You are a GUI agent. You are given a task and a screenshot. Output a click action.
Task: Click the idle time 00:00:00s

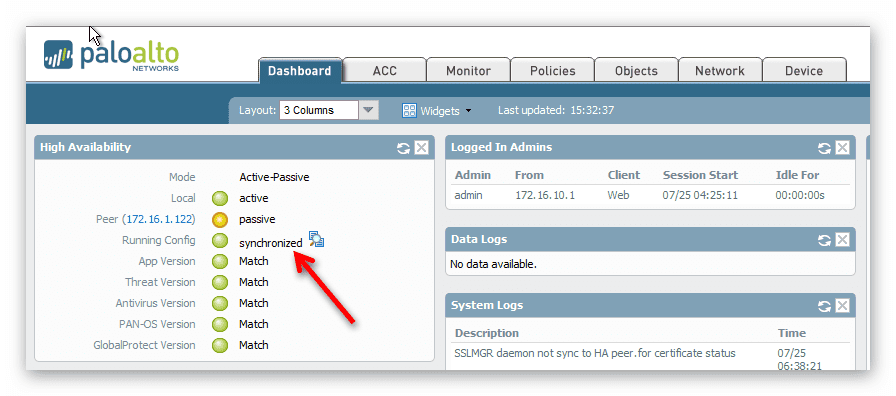[800, 195]
